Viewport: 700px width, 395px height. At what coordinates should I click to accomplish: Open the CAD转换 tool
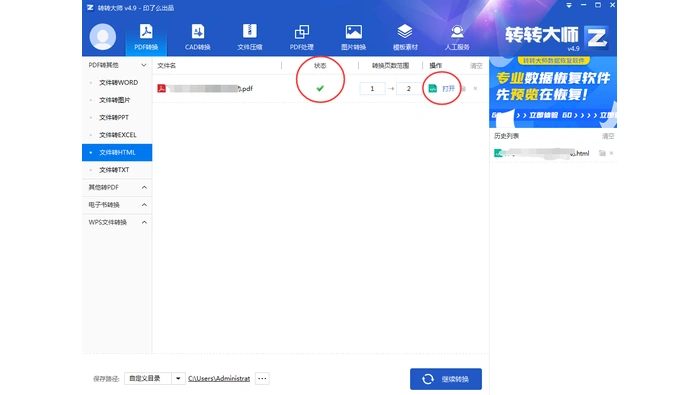[x=198, y=37]
